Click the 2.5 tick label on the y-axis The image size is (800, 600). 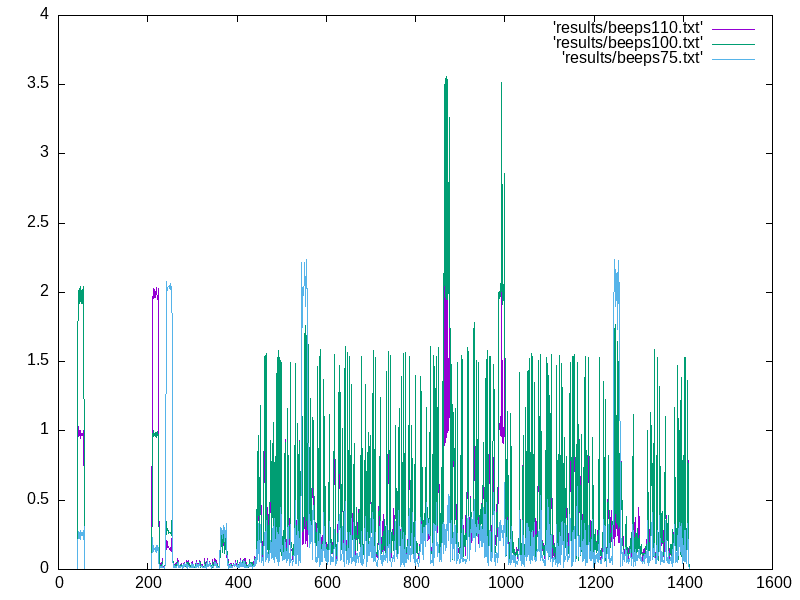click(38, 223)
